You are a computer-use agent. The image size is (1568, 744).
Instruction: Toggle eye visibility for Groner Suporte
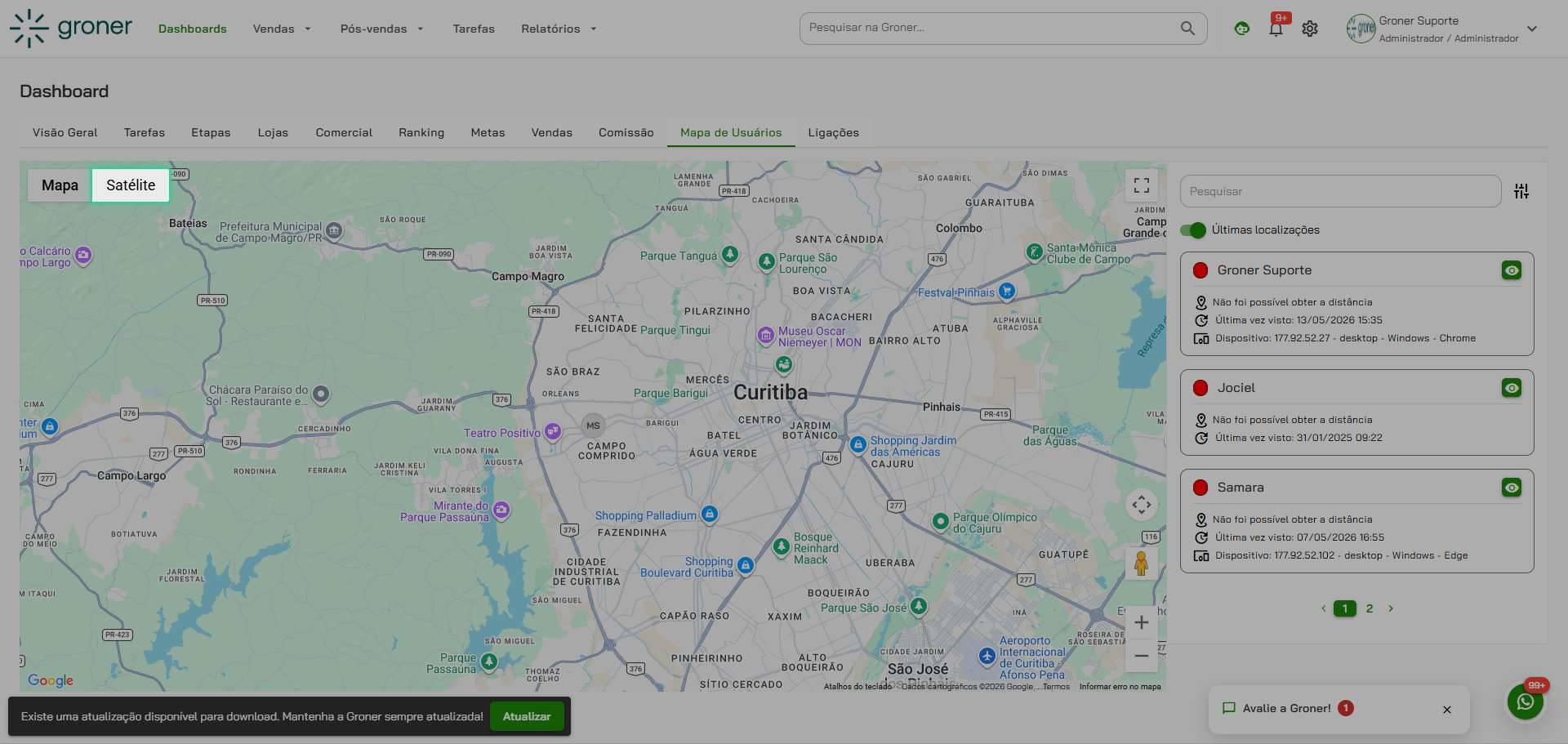(x=1512, y=270)
